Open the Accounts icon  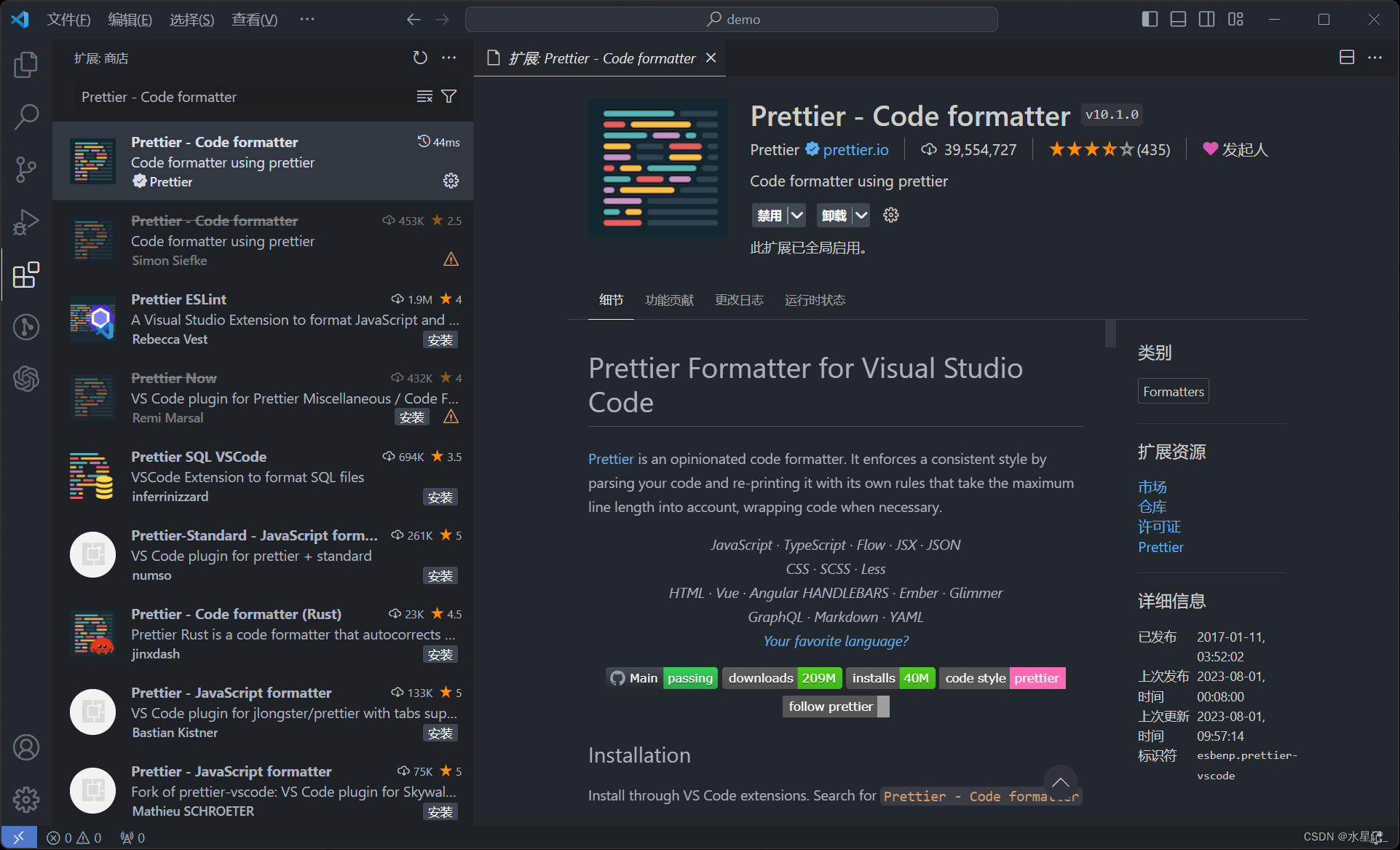pyautogui.click(x=26, y=747)
